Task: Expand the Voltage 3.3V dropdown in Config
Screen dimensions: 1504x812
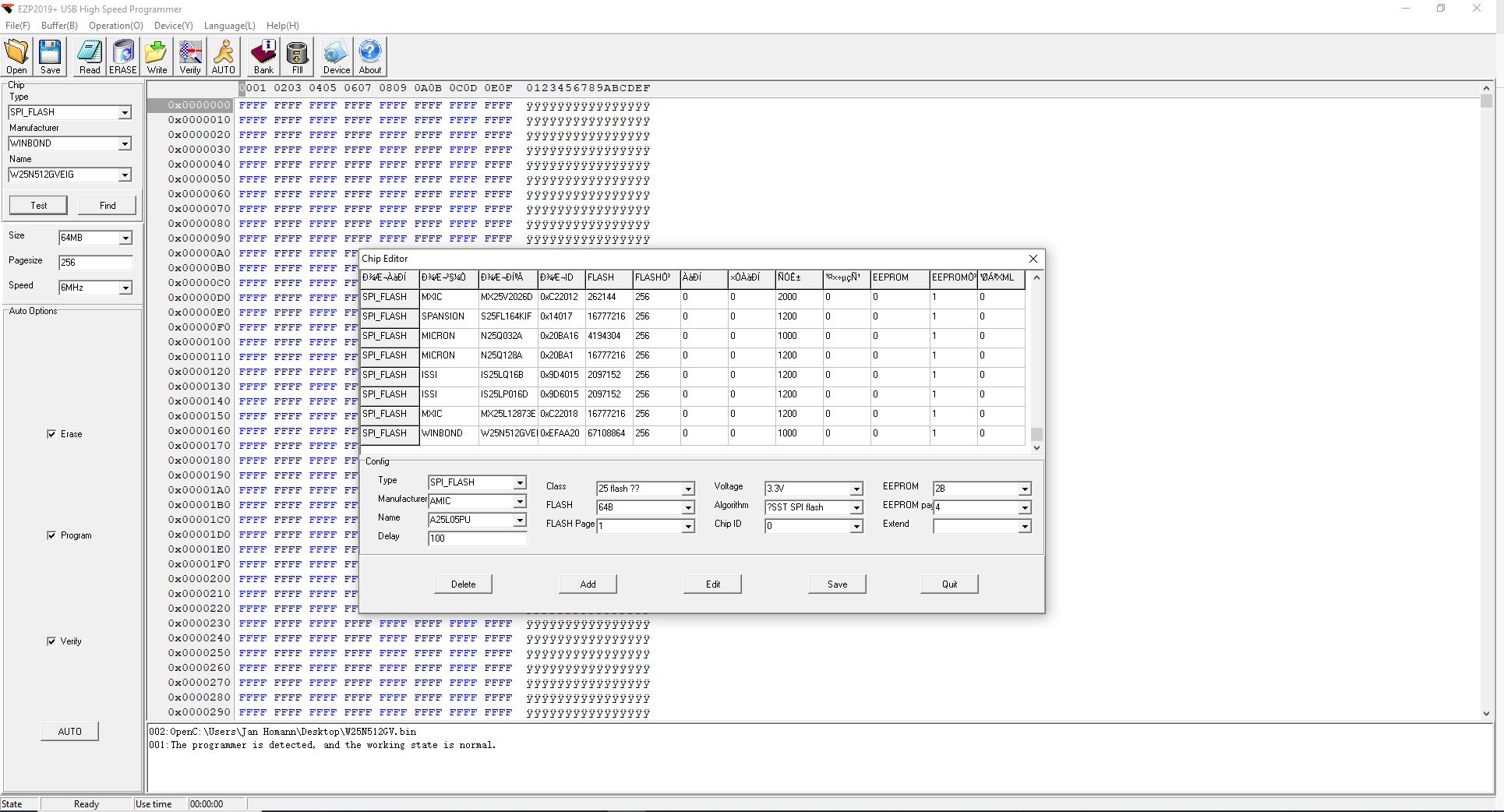Action: click(x=856, y=489)
